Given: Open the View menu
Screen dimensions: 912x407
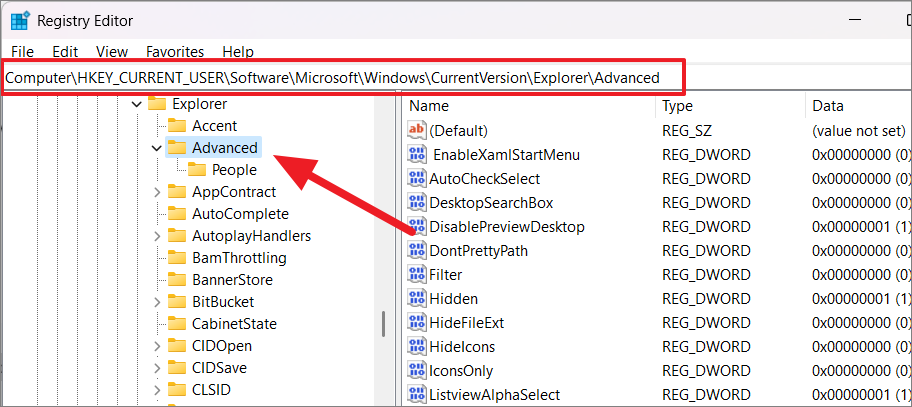Looking at the screenshot, I should point(112,52).
